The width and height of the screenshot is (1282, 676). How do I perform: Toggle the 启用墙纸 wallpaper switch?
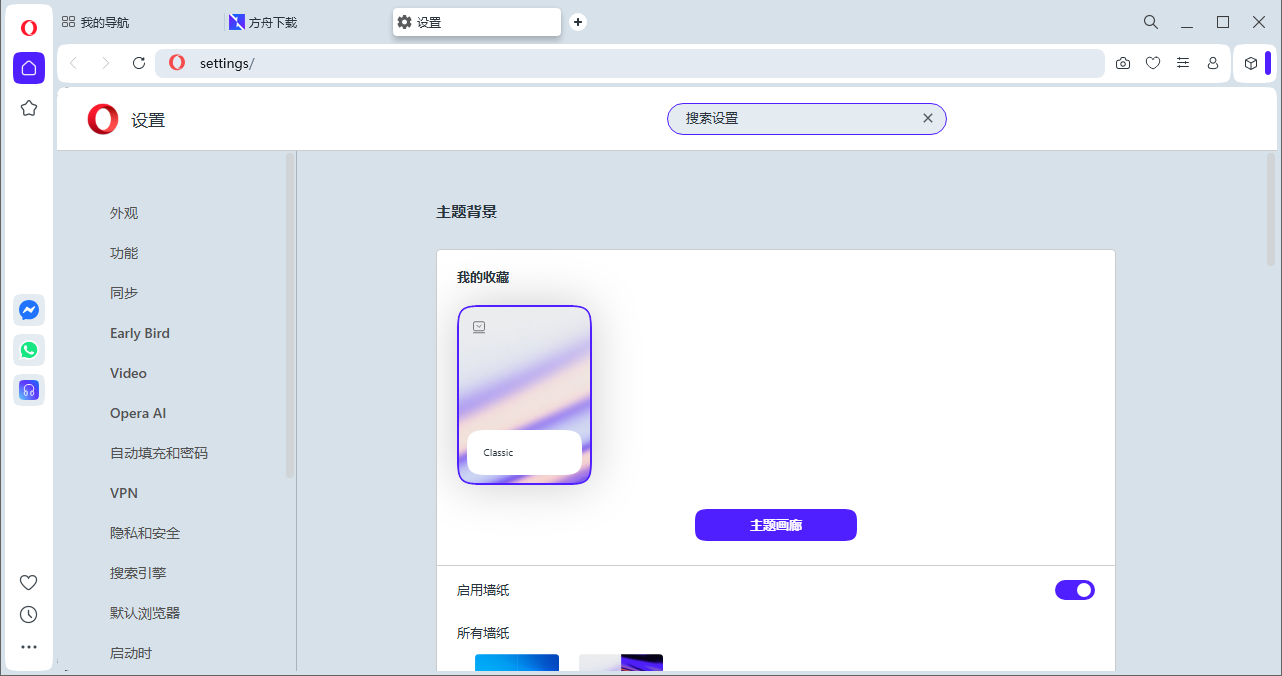tap(1075, 589)
